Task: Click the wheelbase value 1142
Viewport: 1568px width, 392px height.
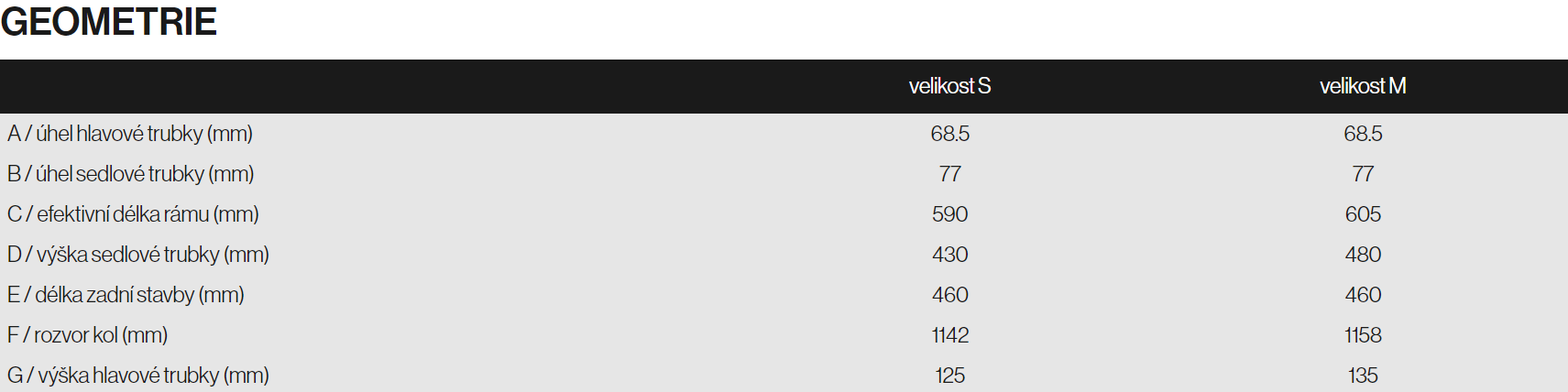Action: point(950,335)
